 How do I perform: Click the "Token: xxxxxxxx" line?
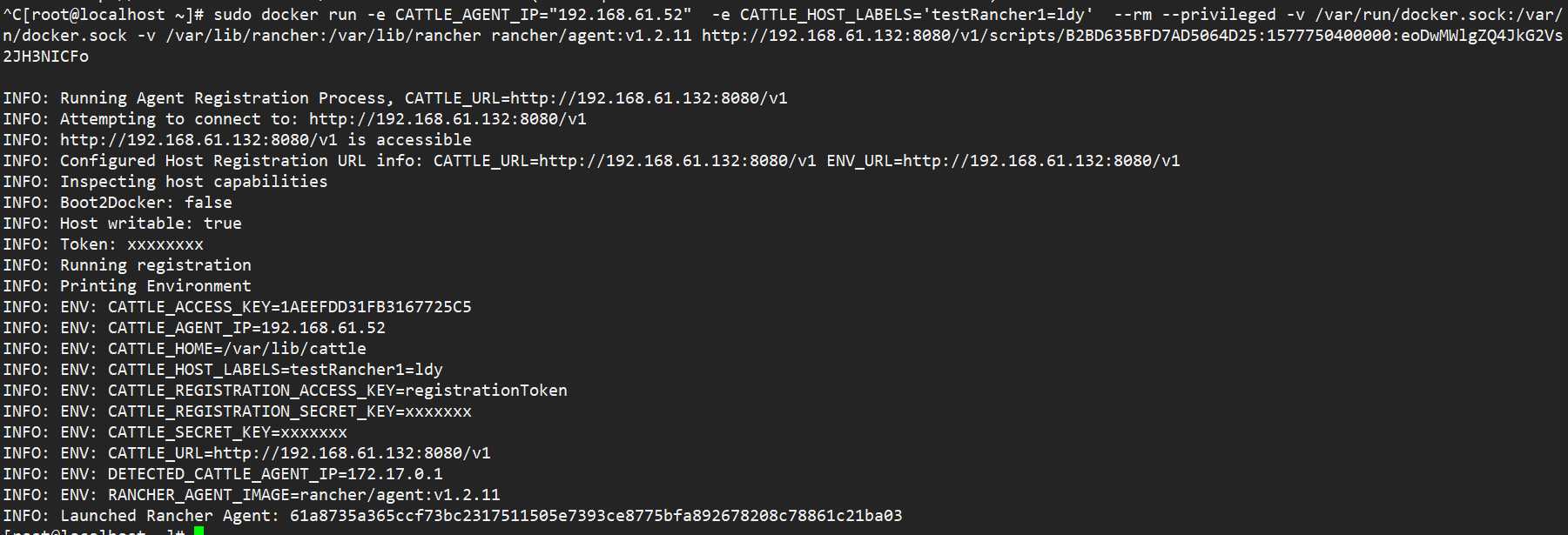coord(131,244)
